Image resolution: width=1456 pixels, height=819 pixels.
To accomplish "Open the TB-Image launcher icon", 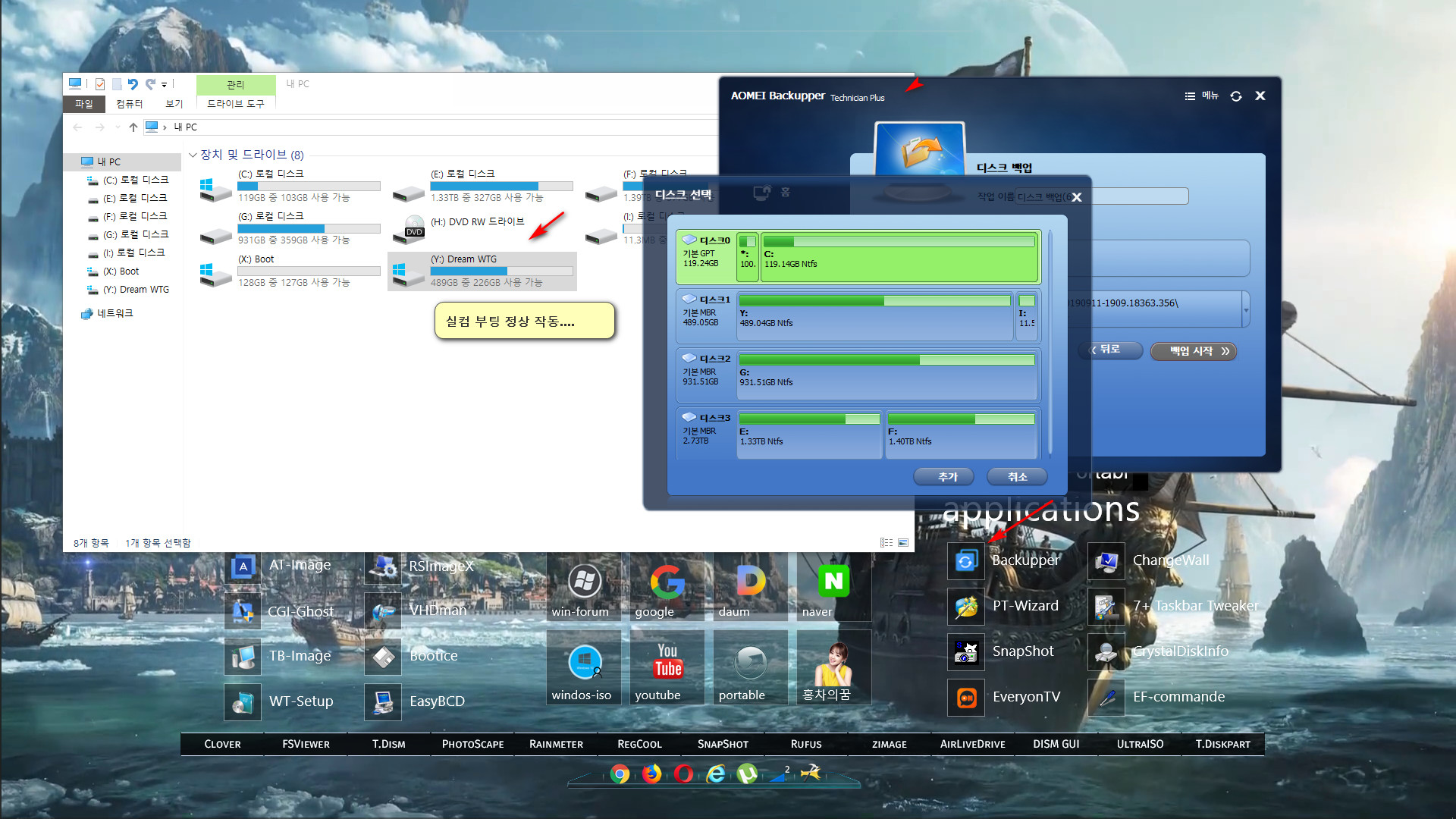I will pos(243,657).
